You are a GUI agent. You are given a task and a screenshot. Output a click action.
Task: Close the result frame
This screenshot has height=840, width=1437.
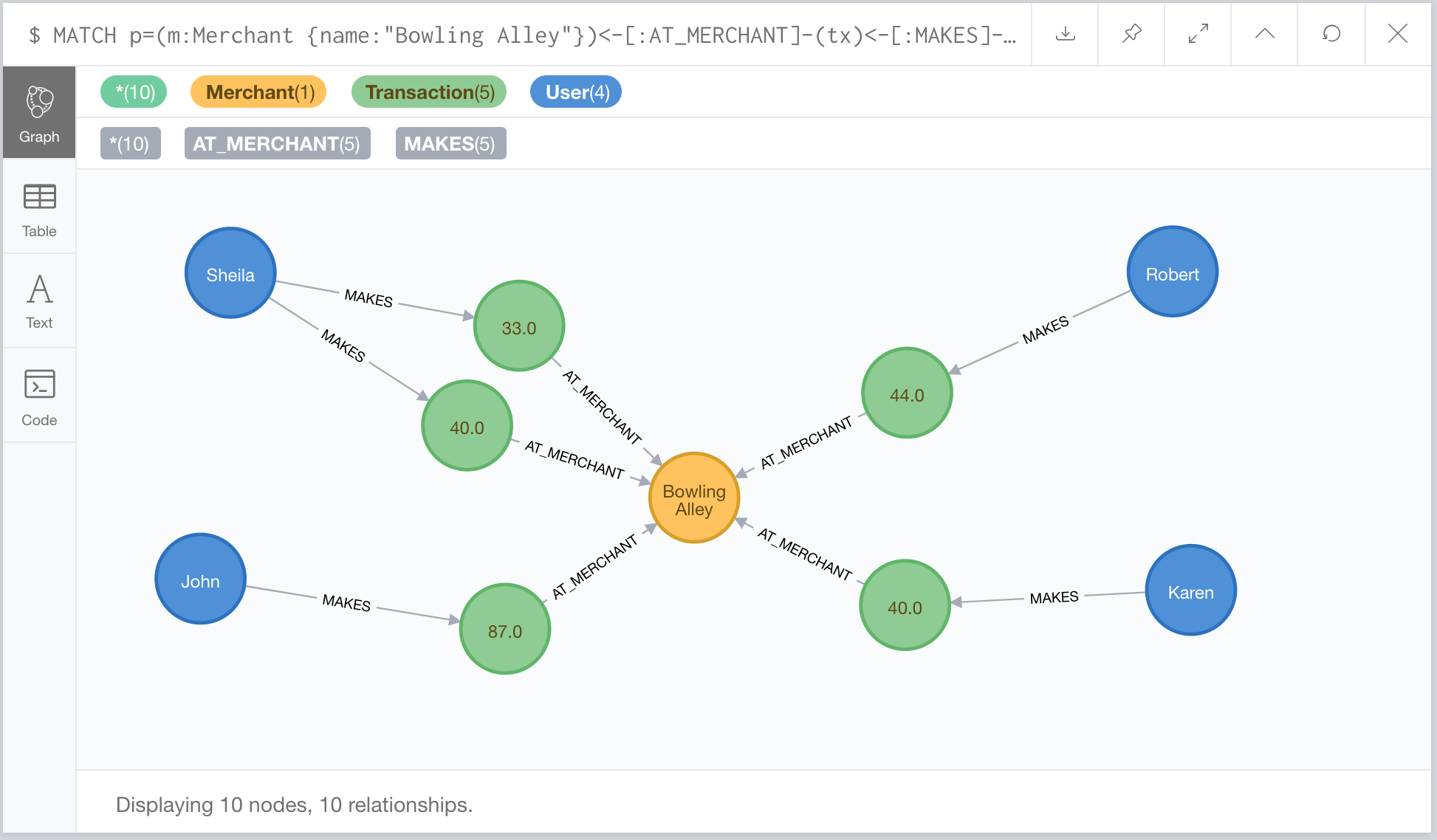(x=1397, y=34)
